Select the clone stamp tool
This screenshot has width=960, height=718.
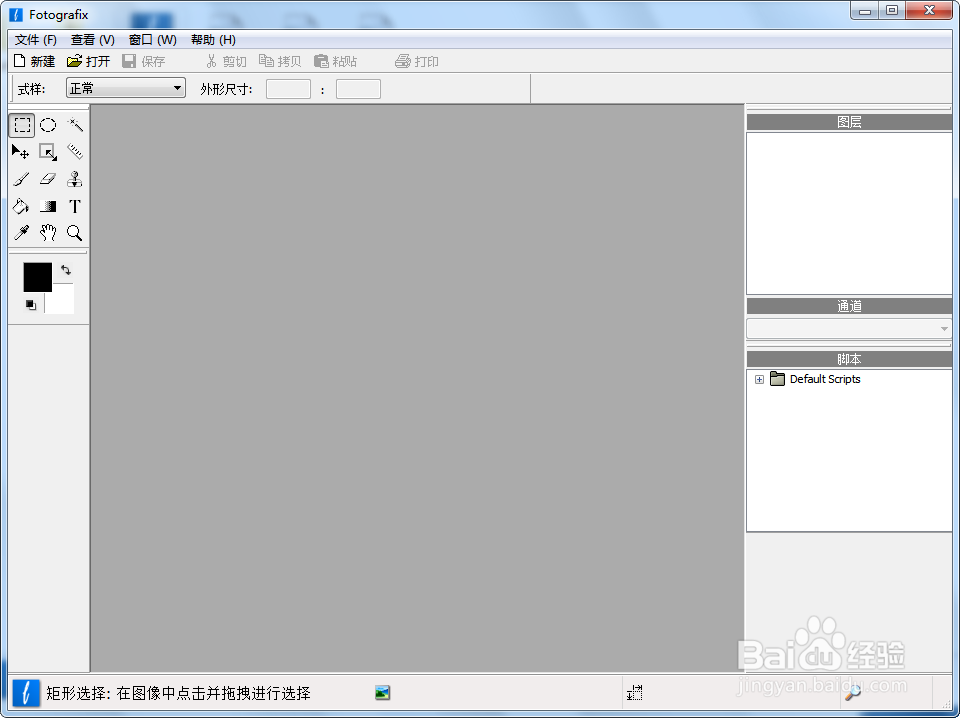75,179
